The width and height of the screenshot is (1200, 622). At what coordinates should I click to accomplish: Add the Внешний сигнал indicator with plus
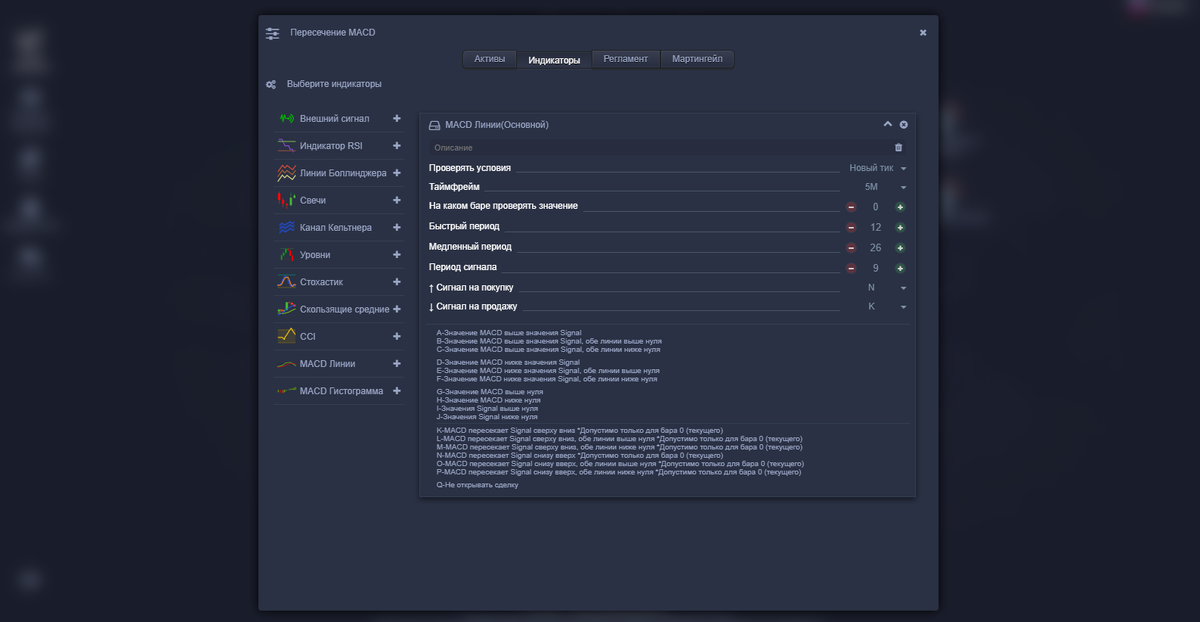(397, 118)
